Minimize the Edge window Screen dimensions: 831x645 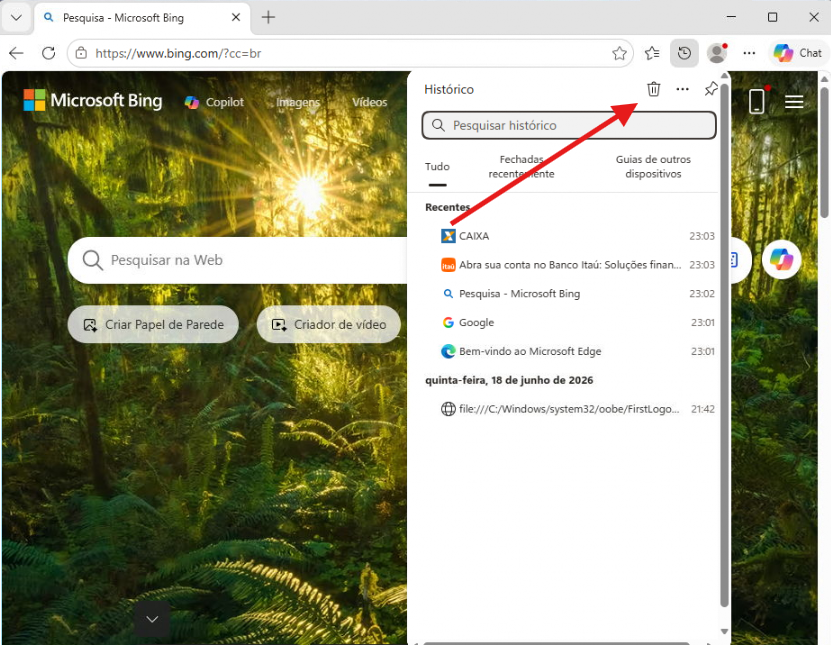[x=731, y=17]
